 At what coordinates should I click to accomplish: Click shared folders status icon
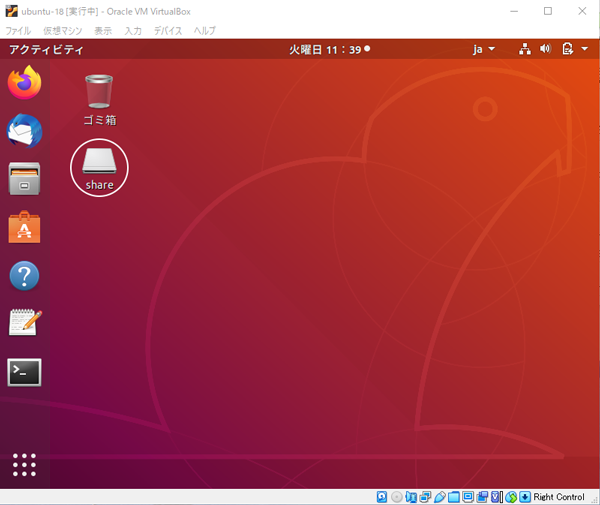click(x=454, y=497)
